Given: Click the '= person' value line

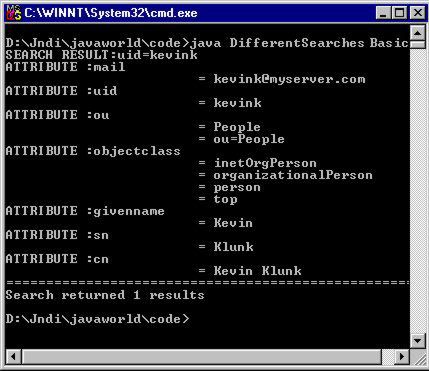Looking at the screenshot, I should pyautogui.click(x=229, y=187).
